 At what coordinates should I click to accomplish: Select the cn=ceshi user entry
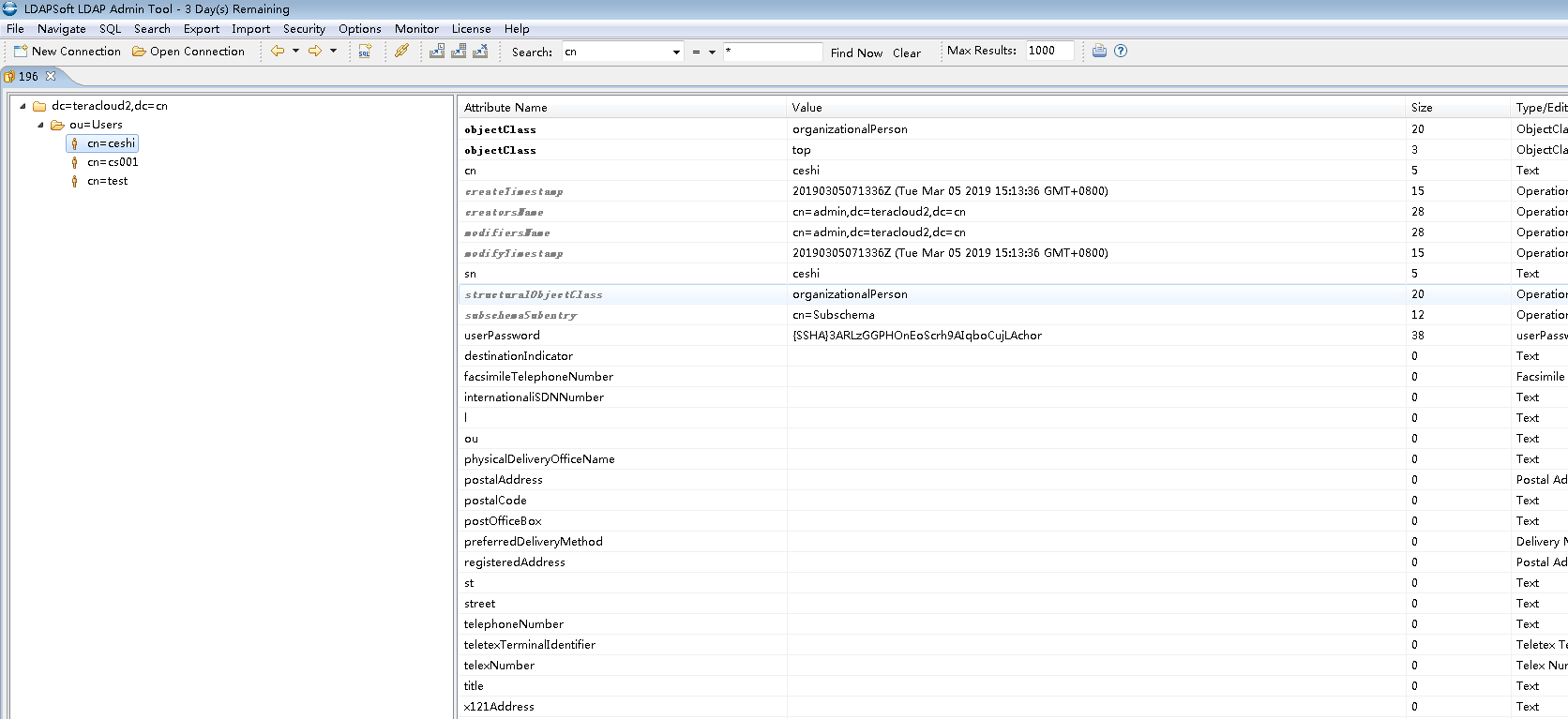pyautogui.click(x=111, y=143)
